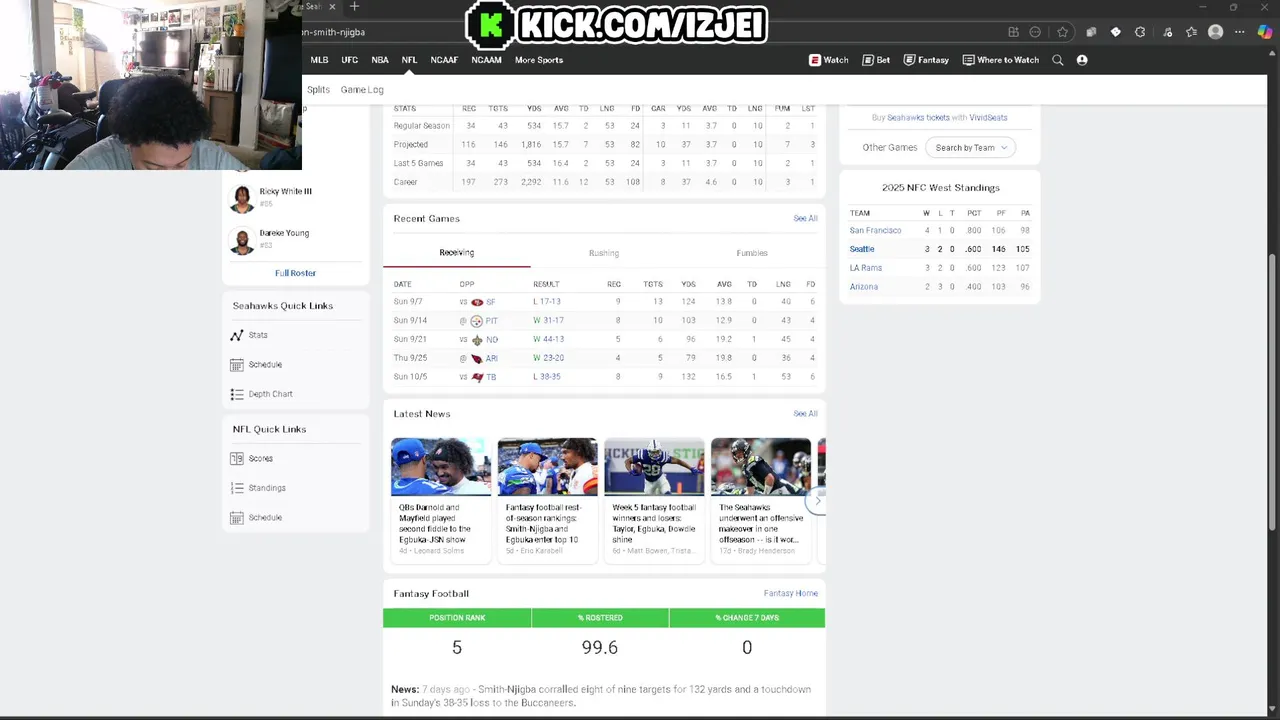Screen dimensions: 1280x720
Task: Open the browser profile avatar
Action: coord(1216,32)
